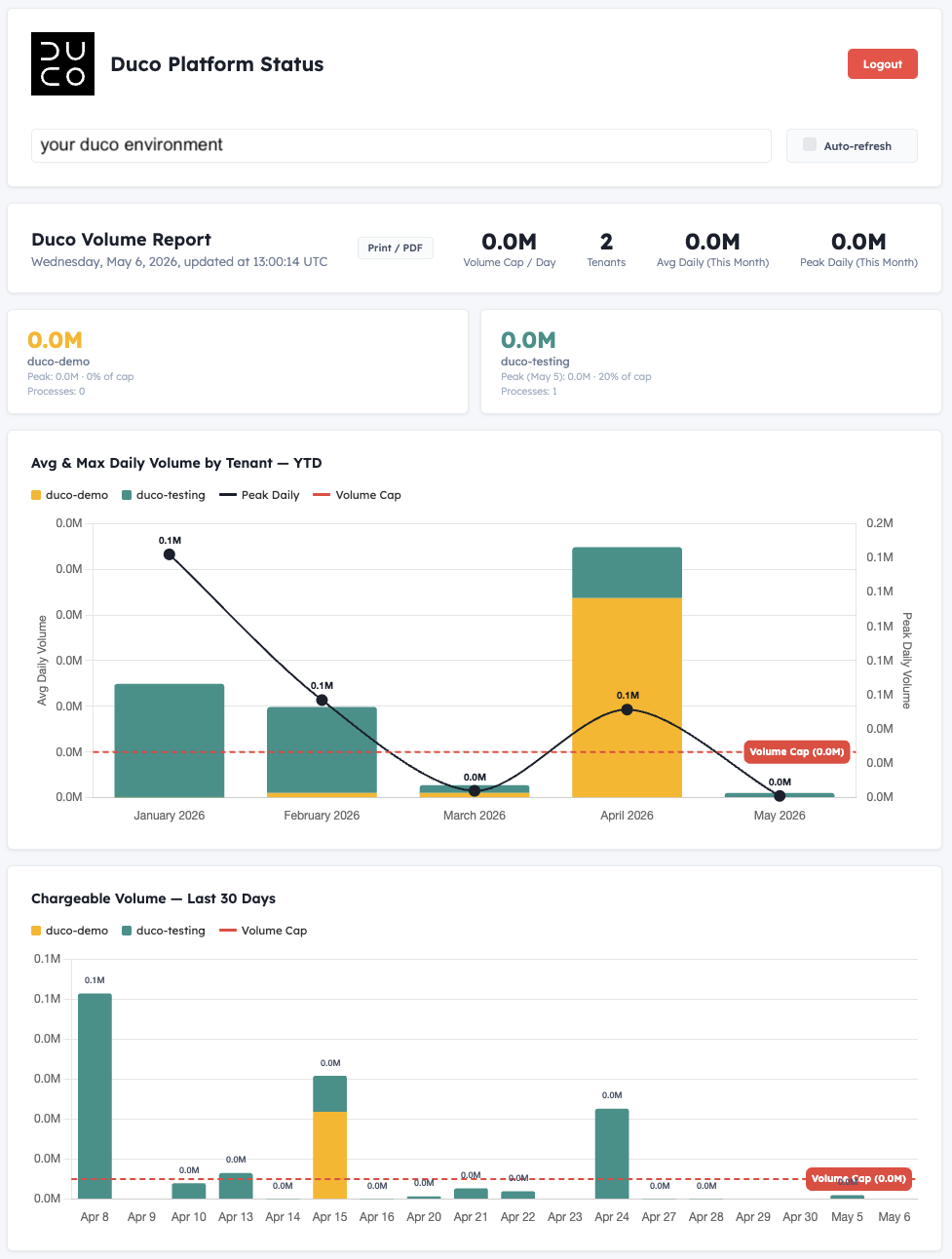
Task: Click the January peak daily point marker
Action: (170, 554)
